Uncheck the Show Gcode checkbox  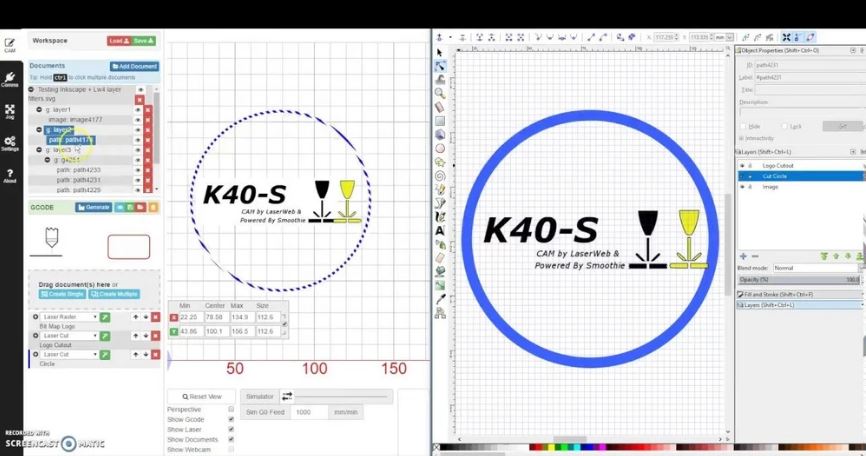231,419
